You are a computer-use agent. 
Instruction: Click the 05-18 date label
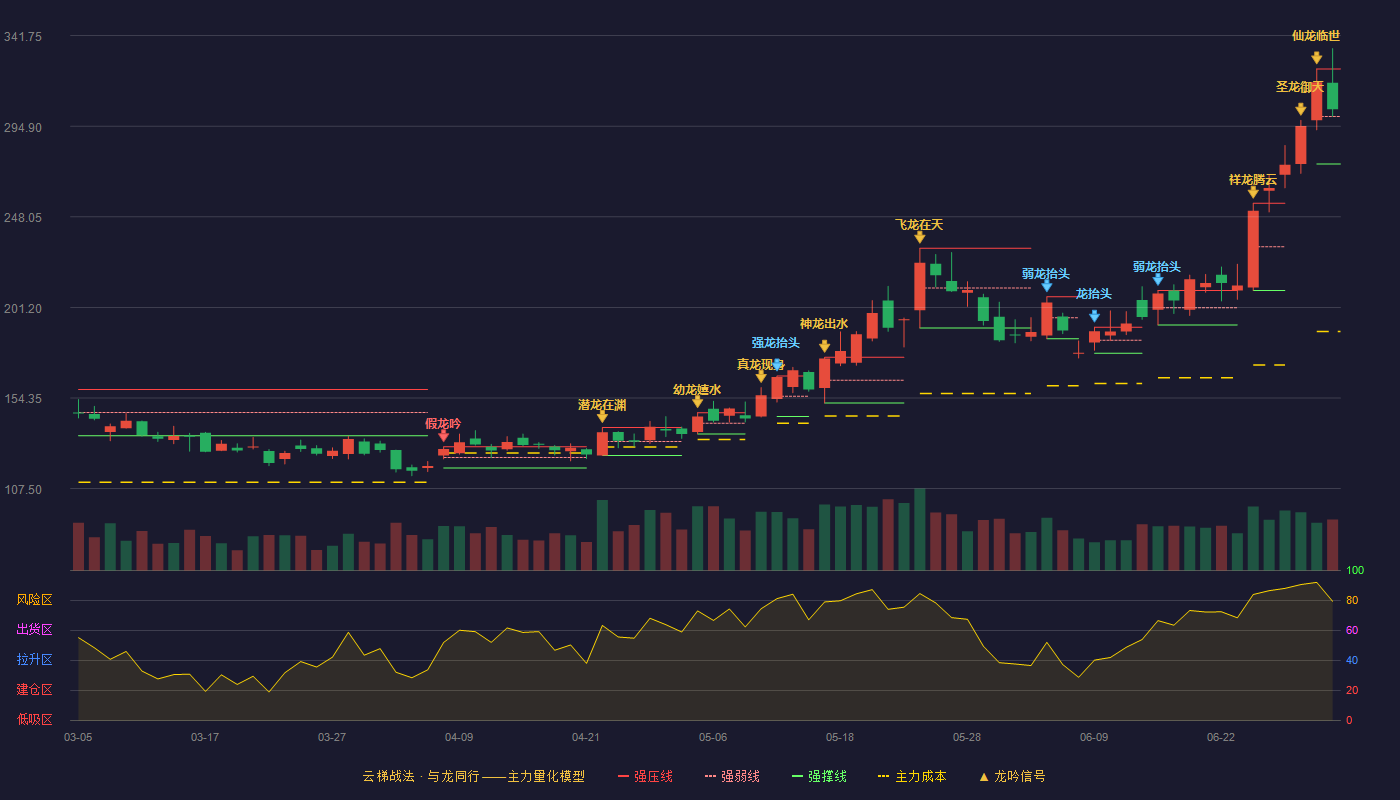(840, 737)
